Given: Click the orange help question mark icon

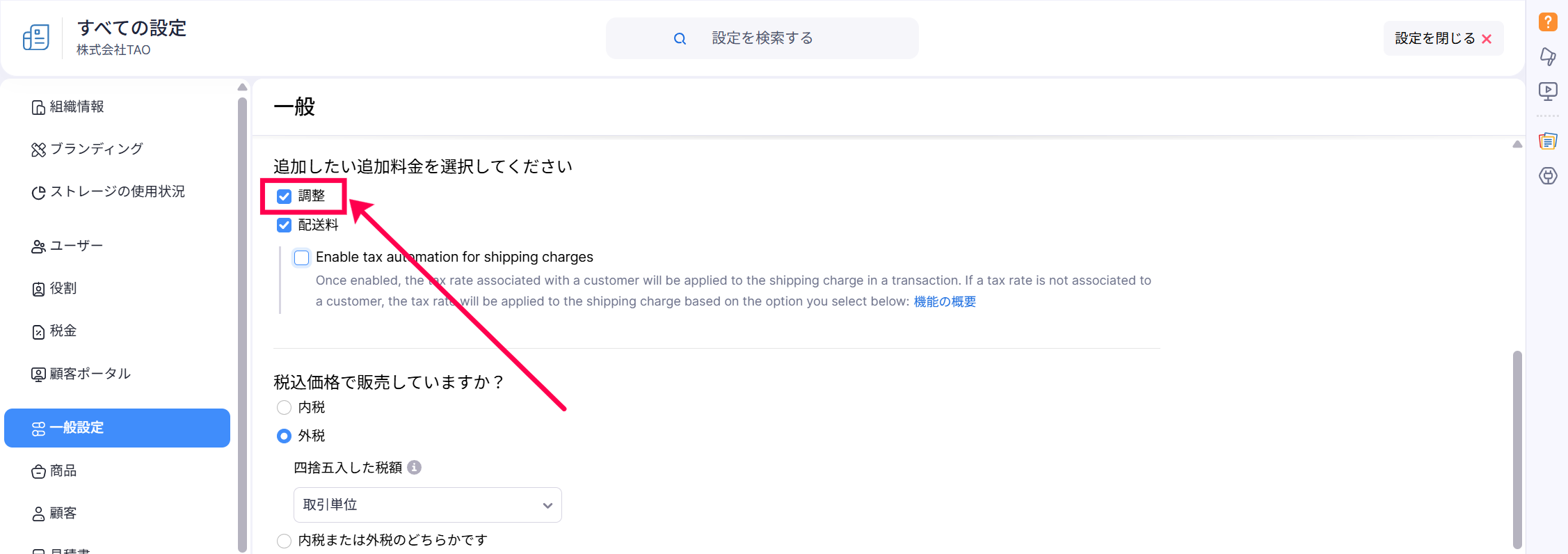Looking at the screenshot, I should (x=1548, y=22).
